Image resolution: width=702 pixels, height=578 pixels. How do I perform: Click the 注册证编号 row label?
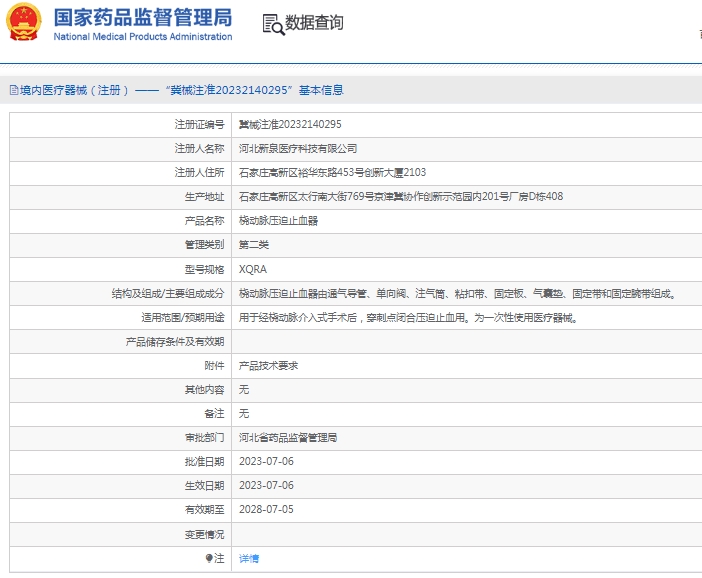tap(200, 124)
